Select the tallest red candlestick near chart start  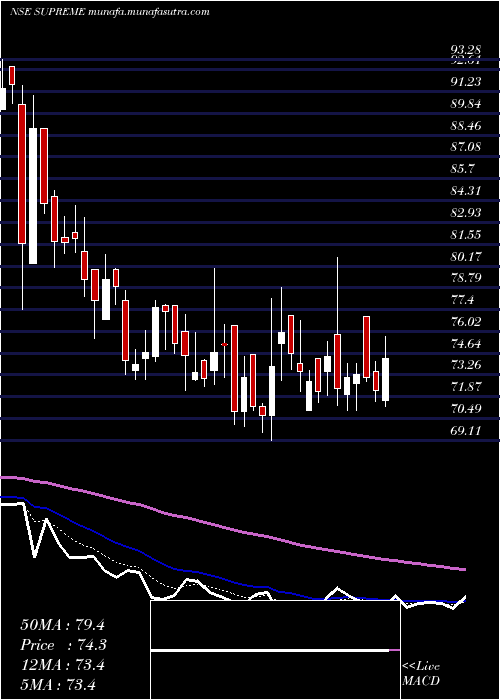[x=22, y=174]
